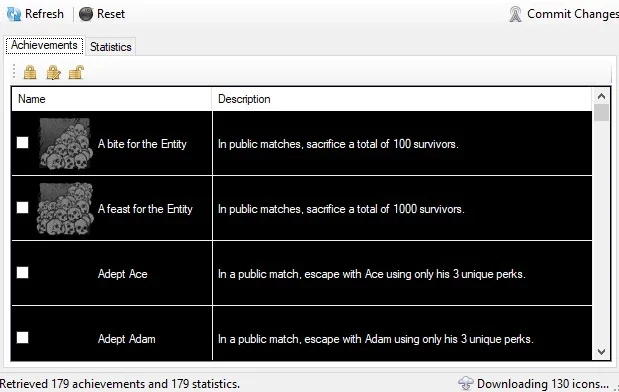Tick the checkbox for A feast for the Entity
619x392 pixels.
click(23, 208)
